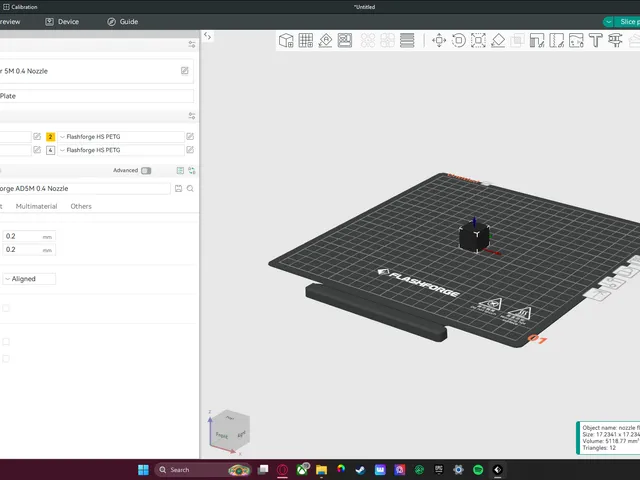The height and width of the screenshot is (480, 640).
Task: Edit the 5M 0.4 Nozzle printer preset
Action: pyautogui.click(x=184, y=71)
